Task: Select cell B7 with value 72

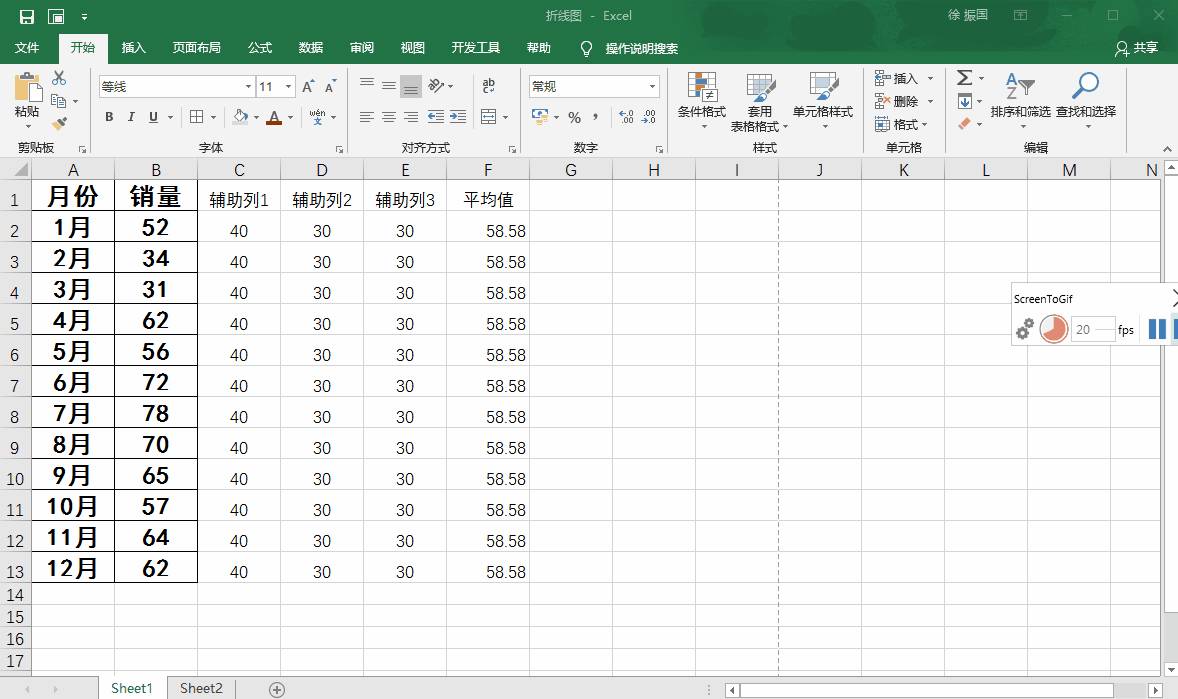Action: (x=156, y=382)
